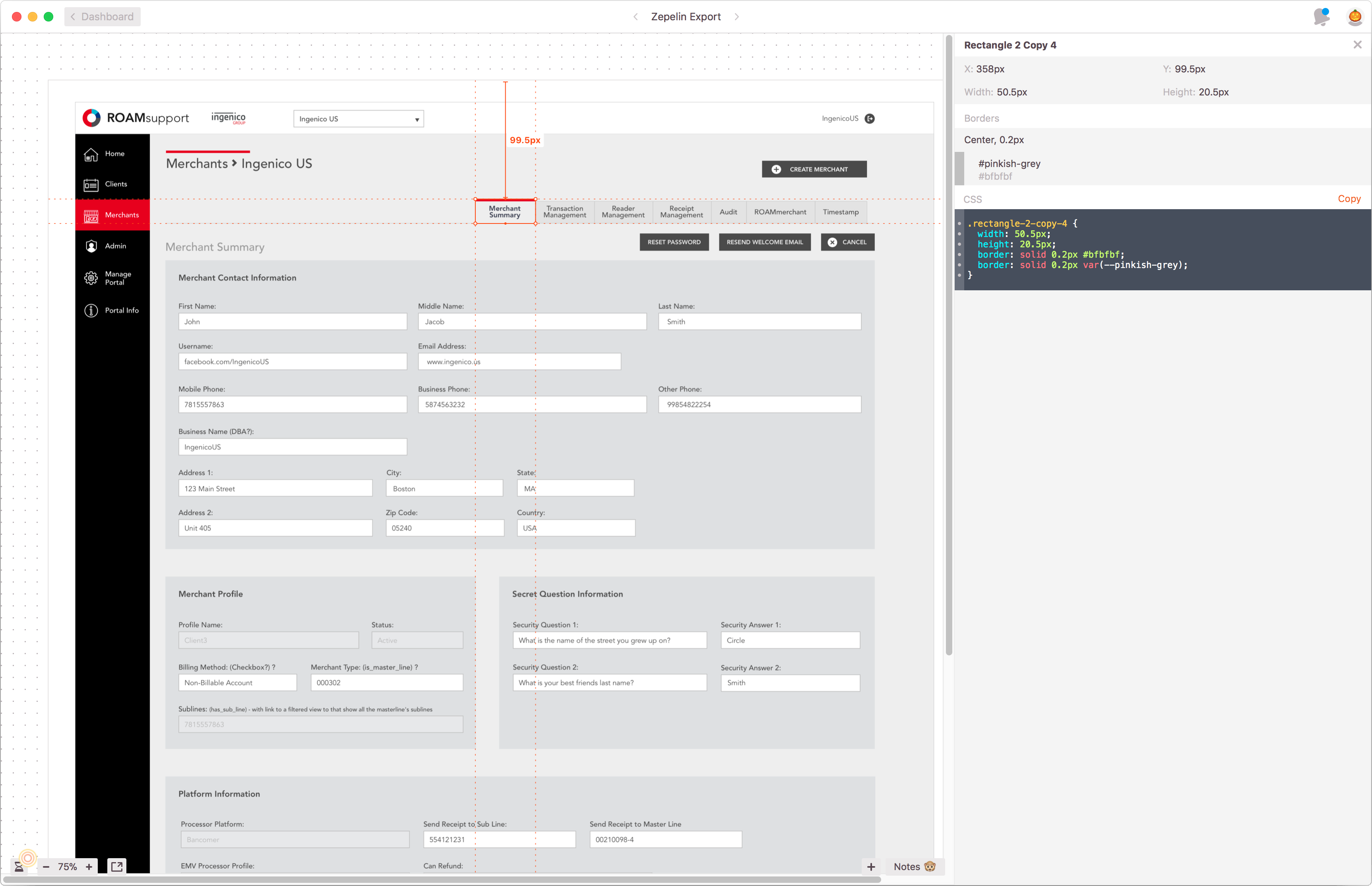This screenshot has height=886, width=1372.
Task: Open the ROAMmerchant tab
Action: [x=780, y=212]
